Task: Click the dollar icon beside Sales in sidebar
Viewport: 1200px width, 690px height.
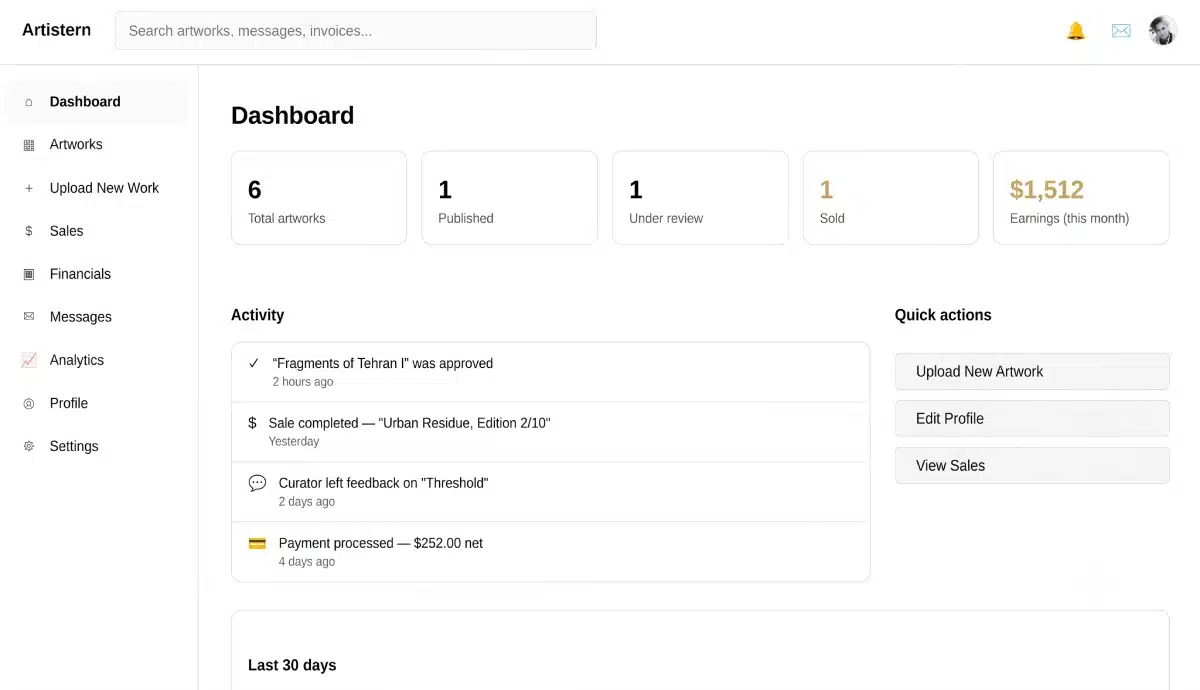Action: pos(29,231)
